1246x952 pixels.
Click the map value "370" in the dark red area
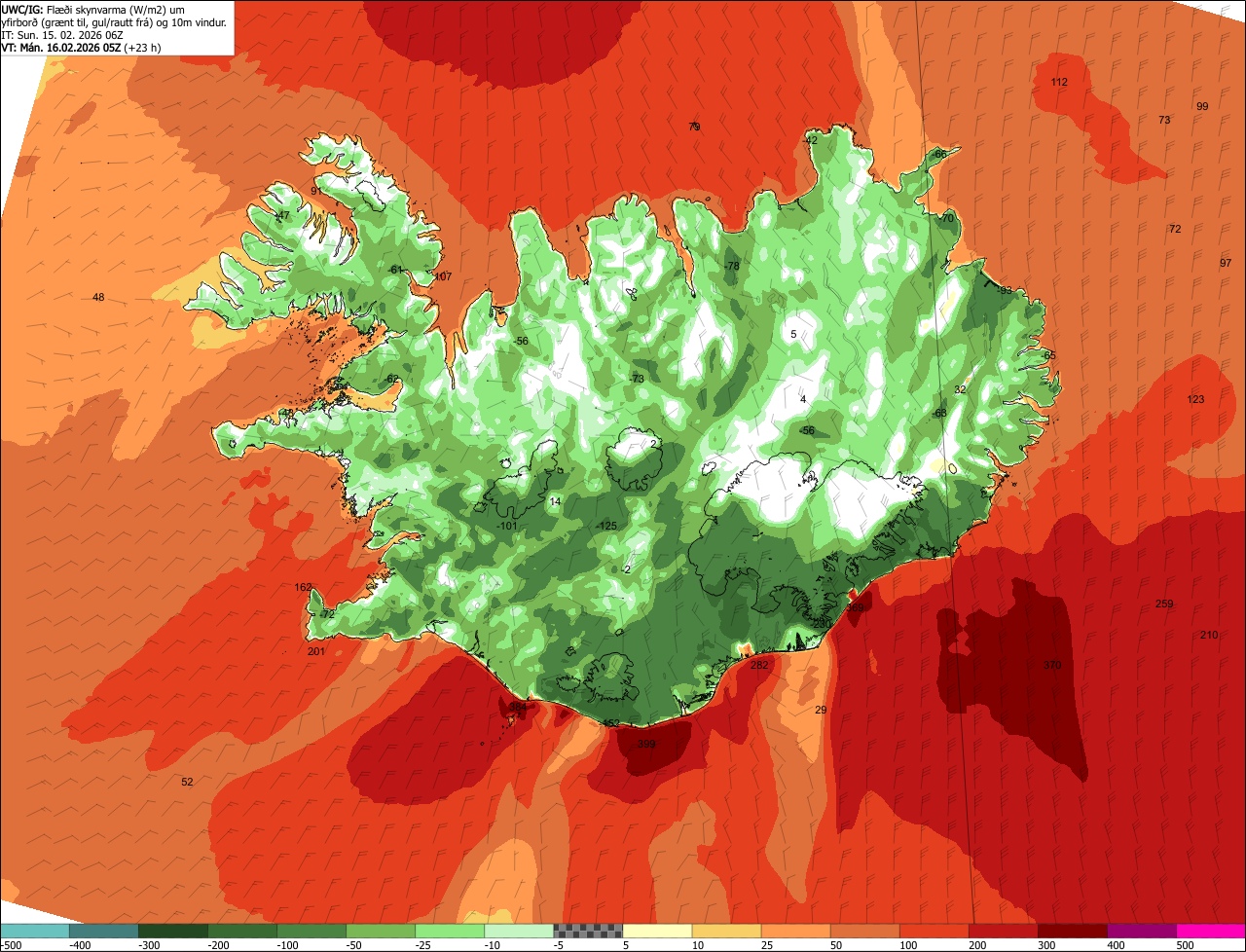pyautogui.click(x=1052, y=665)
